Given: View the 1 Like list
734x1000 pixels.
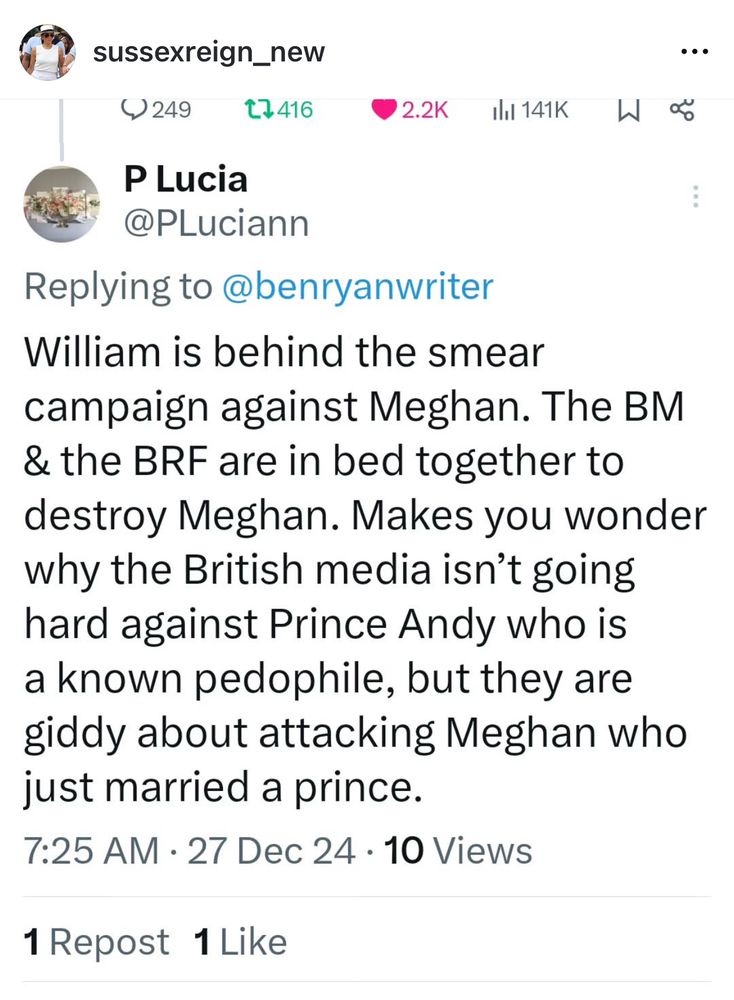Looking at the screenshot, I should 240,942.
